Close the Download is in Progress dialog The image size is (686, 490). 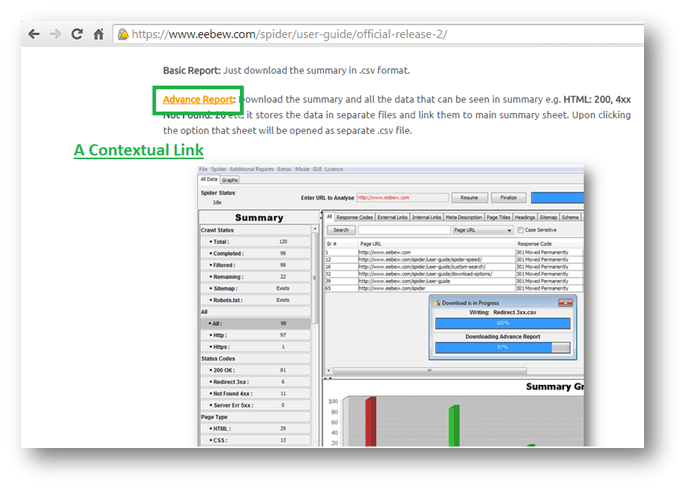(x=565, y=303)
